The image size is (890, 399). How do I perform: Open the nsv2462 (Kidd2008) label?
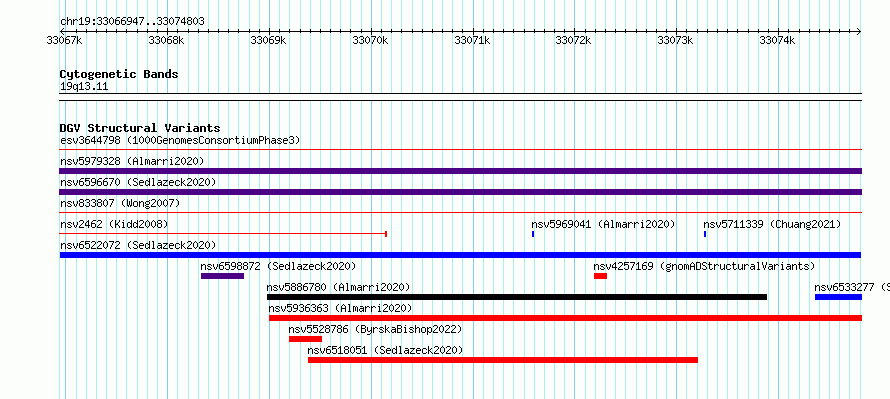(x=114, y=224)
